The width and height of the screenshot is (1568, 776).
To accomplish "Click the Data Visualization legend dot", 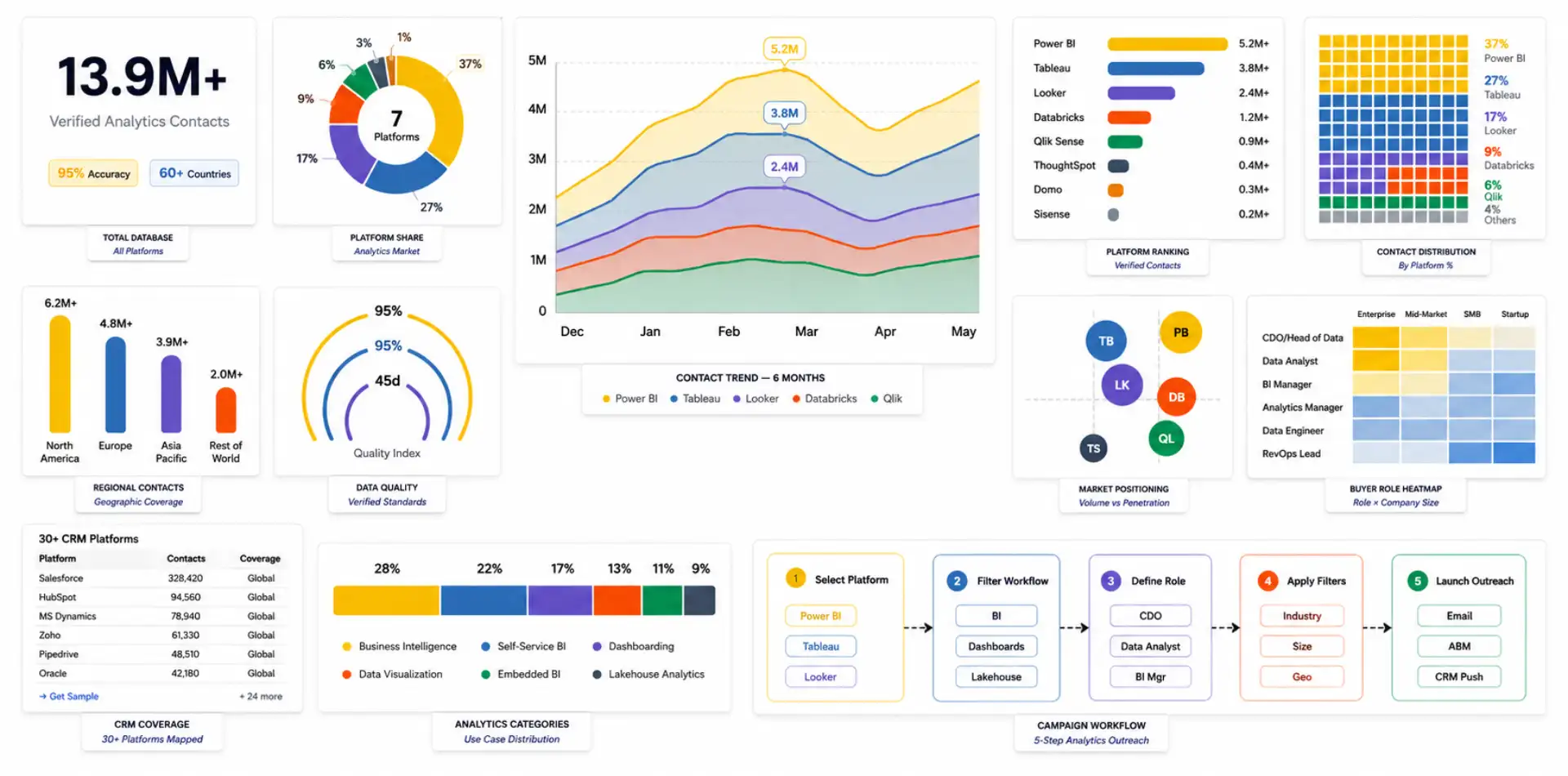I will click(347, 674).
